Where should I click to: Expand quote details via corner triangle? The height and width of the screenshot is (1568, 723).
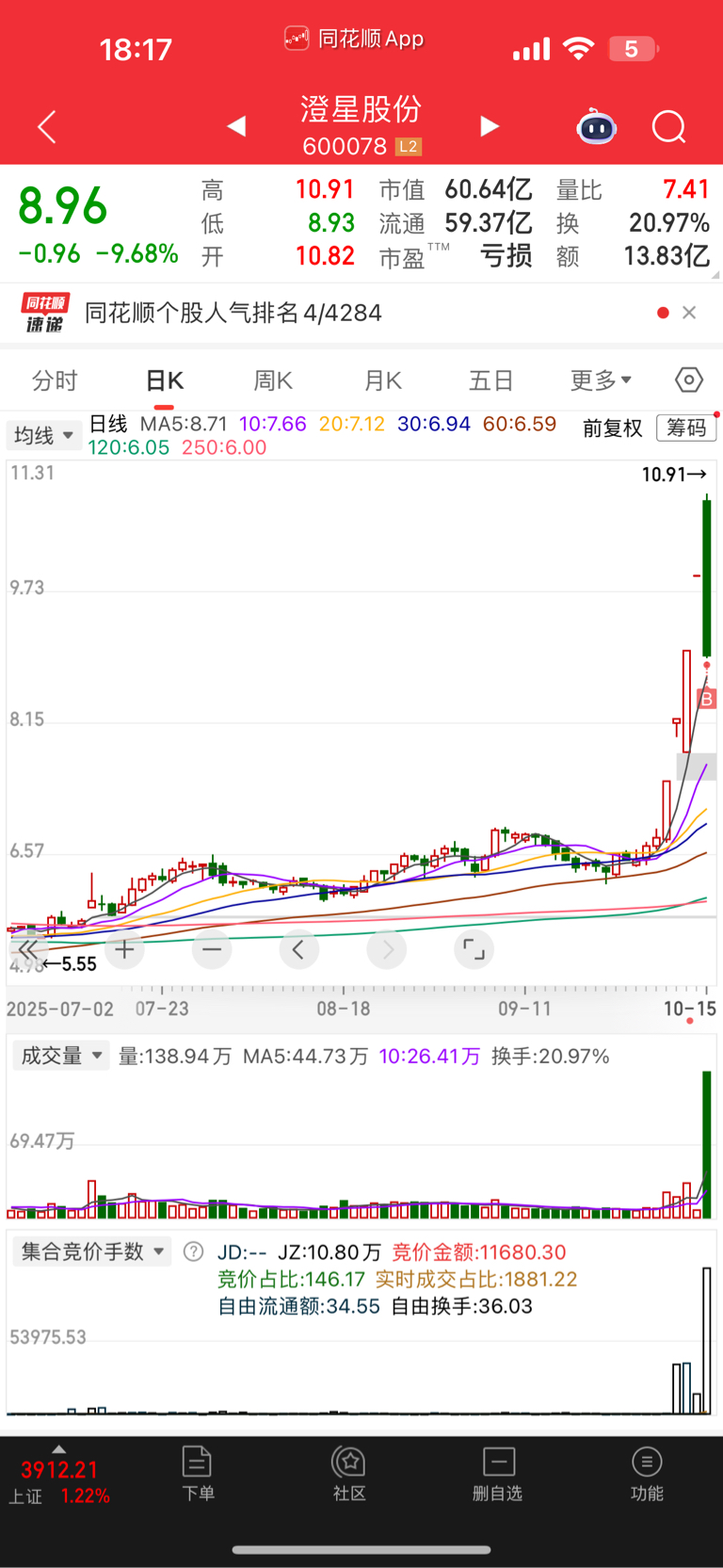715,275
